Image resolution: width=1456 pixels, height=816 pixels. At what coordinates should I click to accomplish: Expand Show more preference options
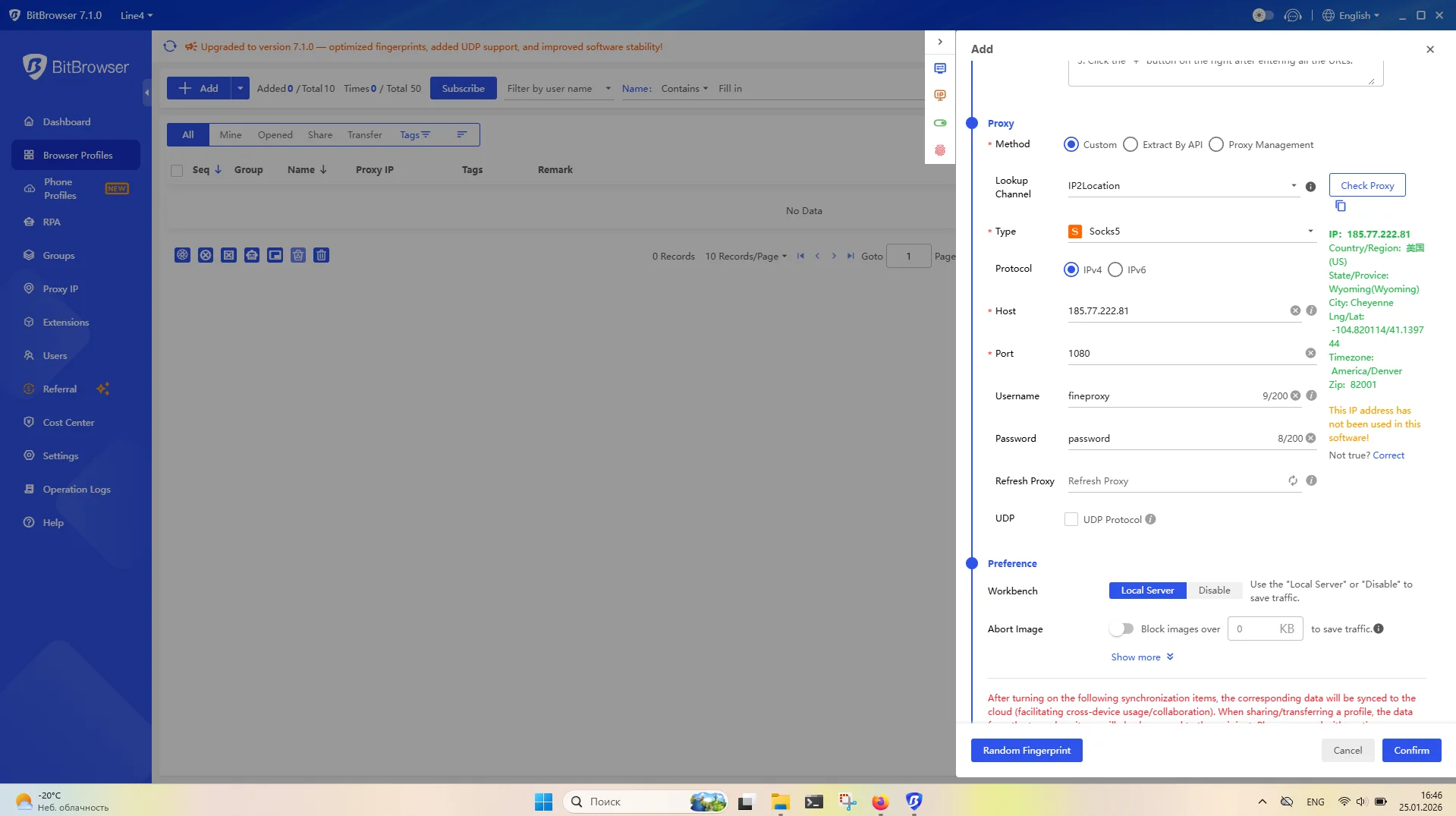[x=1142, y=657]
